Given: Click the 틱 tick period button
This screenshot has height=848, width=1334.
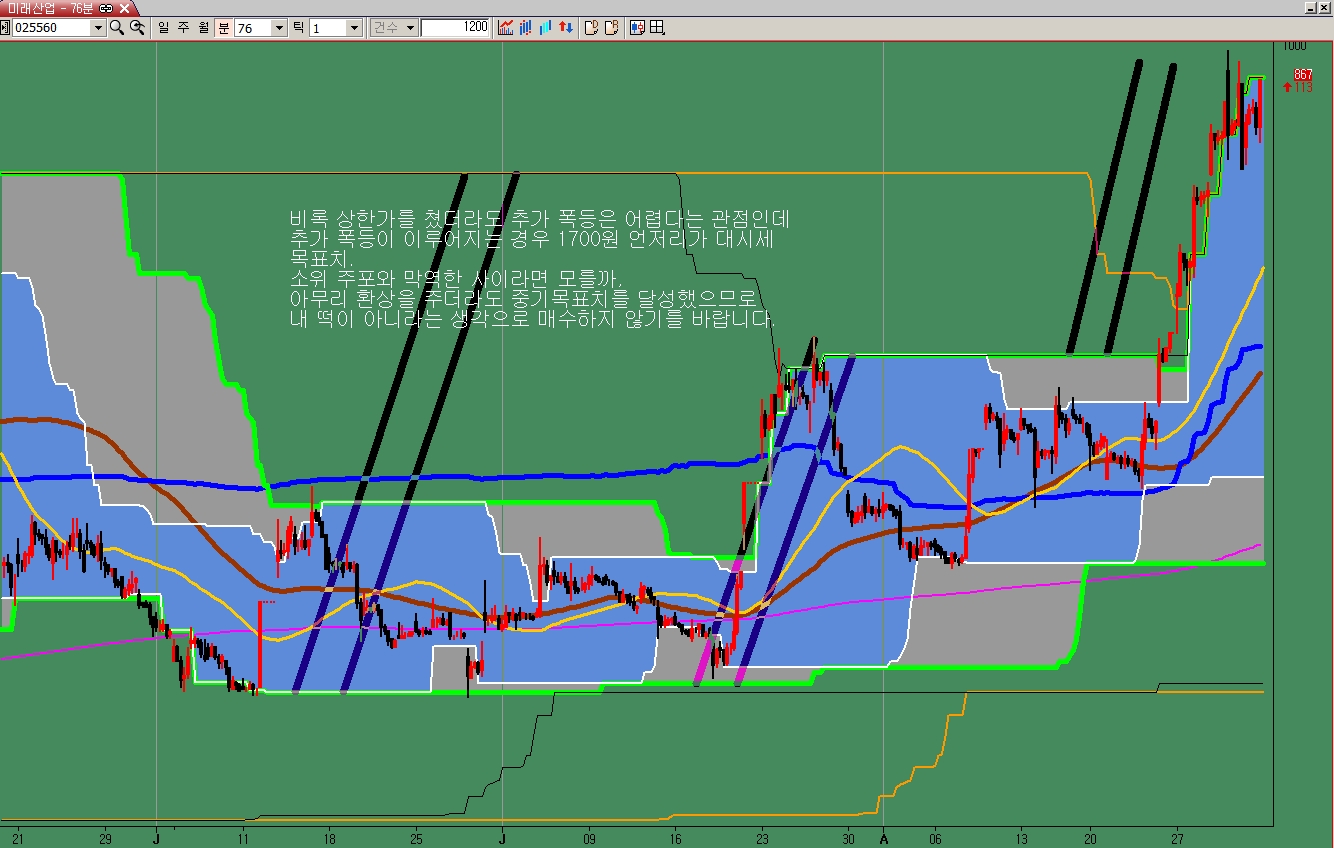Looking at the screenshot, I should [298, 28].
